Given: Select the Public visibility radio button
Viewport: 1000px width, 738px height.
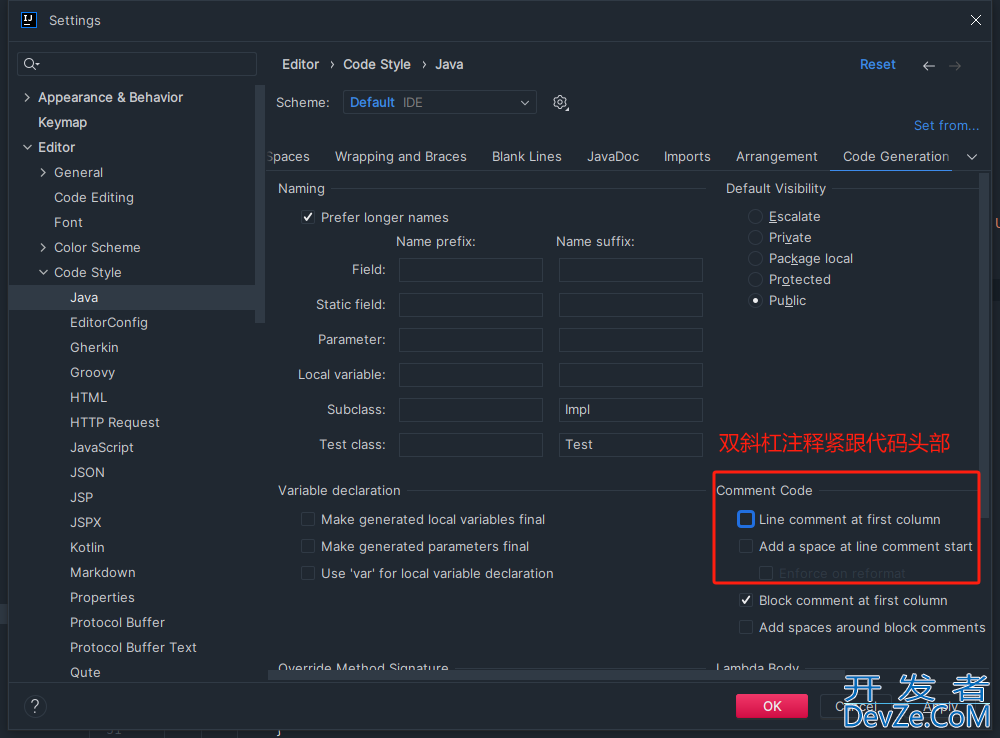Looking at the screenshot, I should pyautogui.click(x=755, y=300).
